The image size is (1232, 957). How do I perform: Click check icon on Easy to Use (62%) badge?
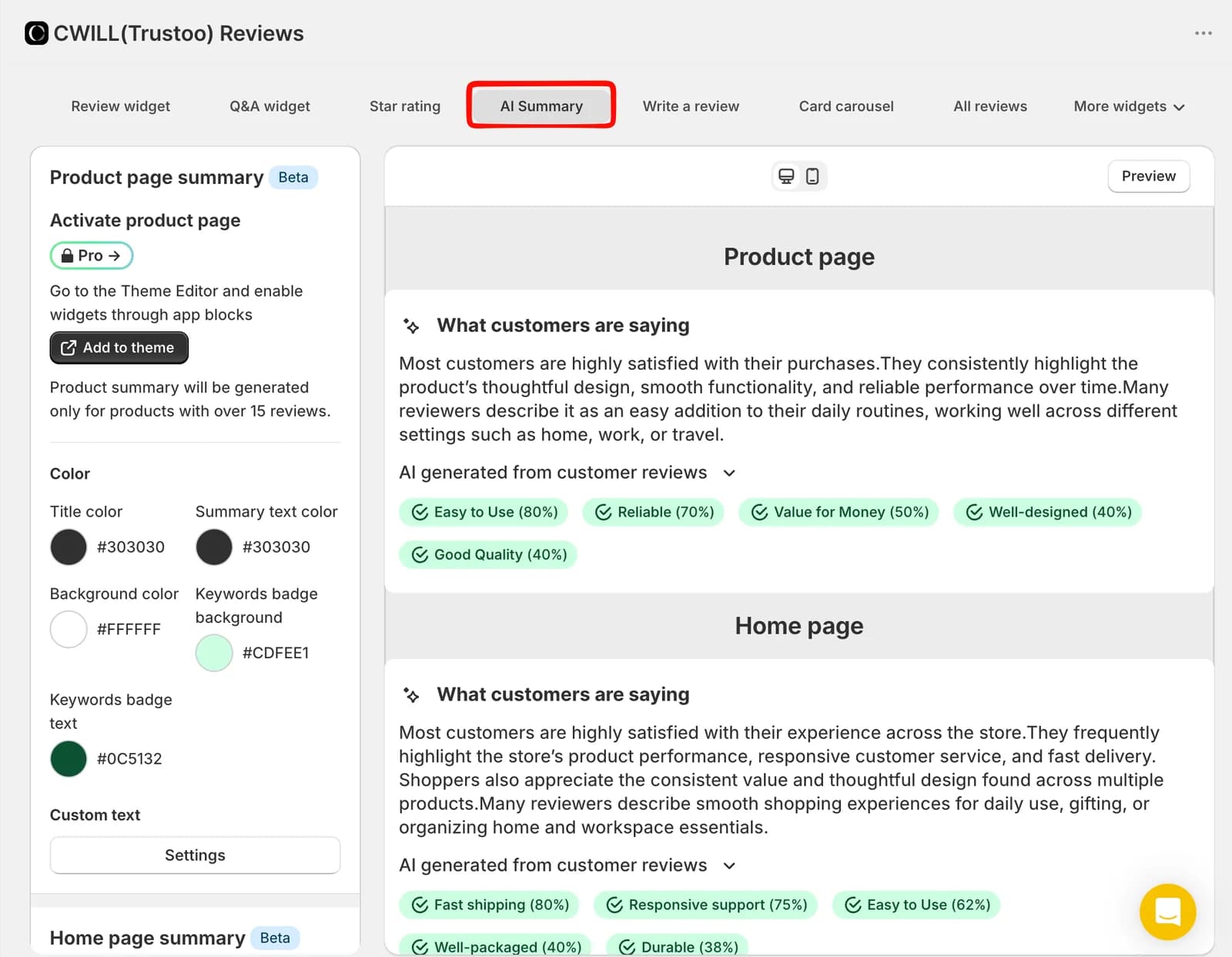pyautogui.click(x=853, y=905)
